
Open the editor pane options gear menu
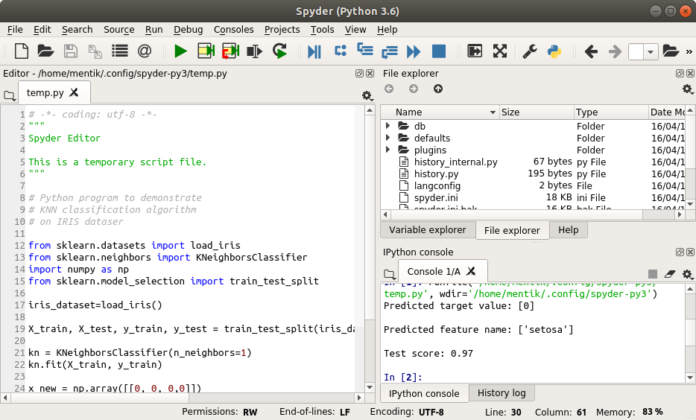point(366,95)
